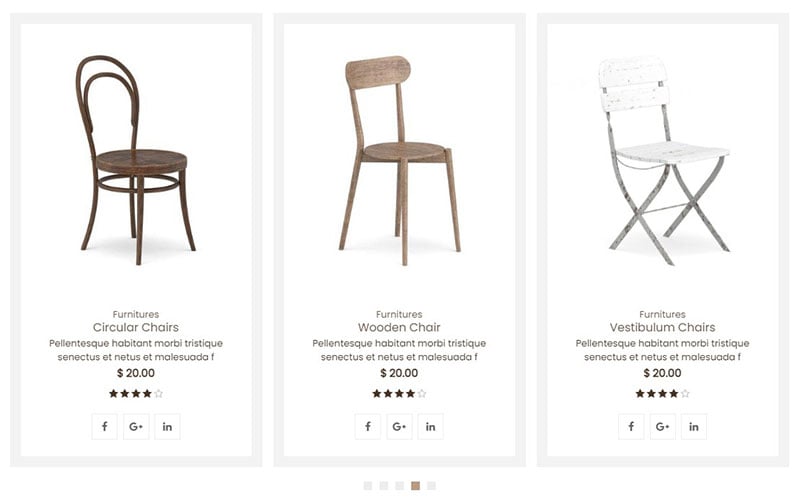This screenshot has width=800, height=501.
Task: Click Facebook icon under Circular Chairs
Action: click(x=105, y=427)
